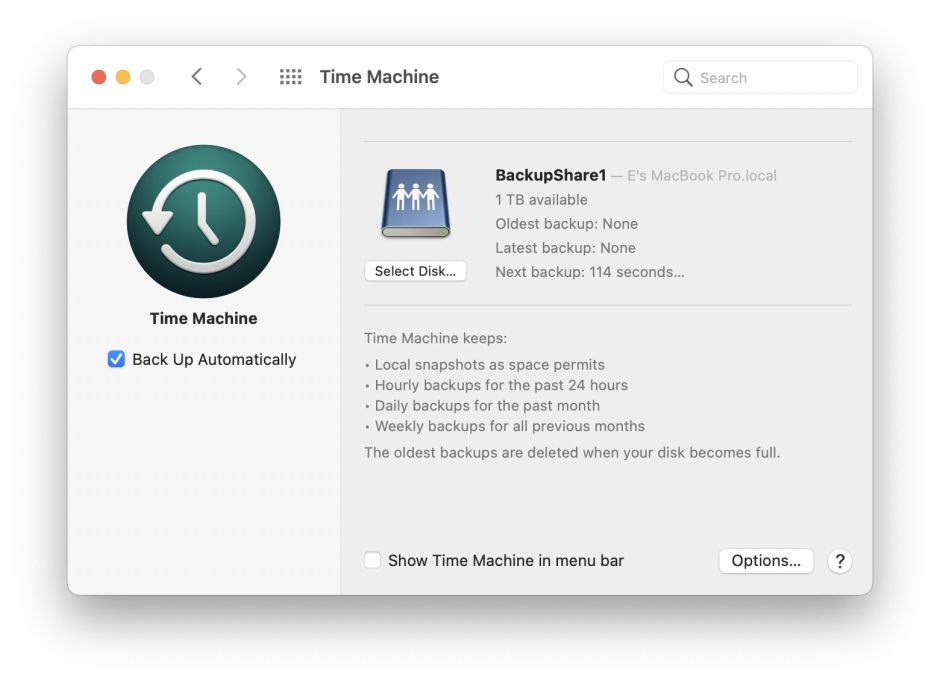Enable Show Time Machine in menu bar

click(x=372, y=561)
